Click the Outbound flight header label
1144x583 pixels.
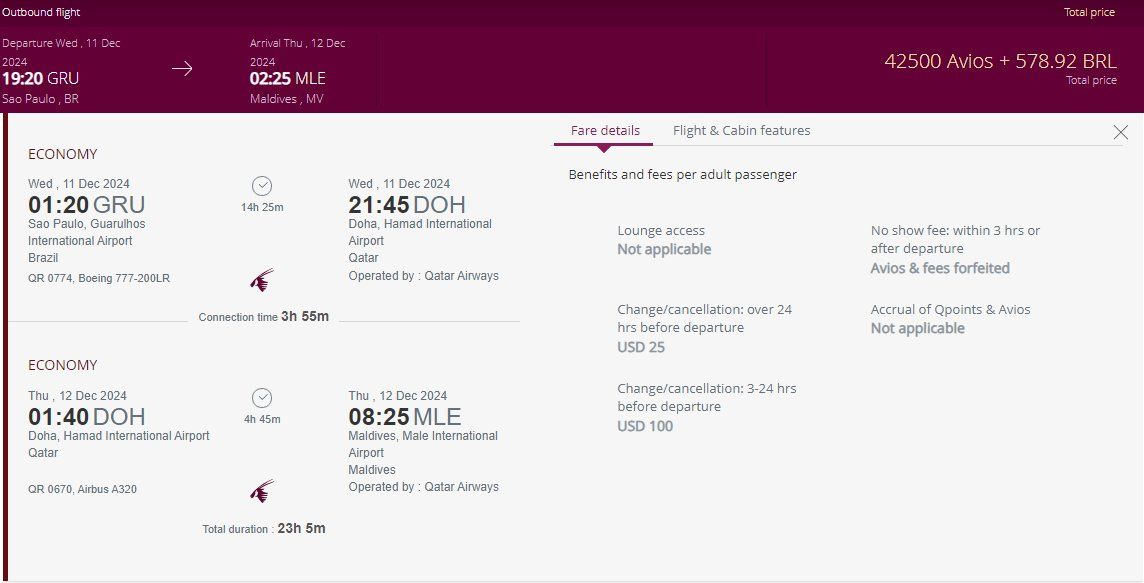(41, 12)
